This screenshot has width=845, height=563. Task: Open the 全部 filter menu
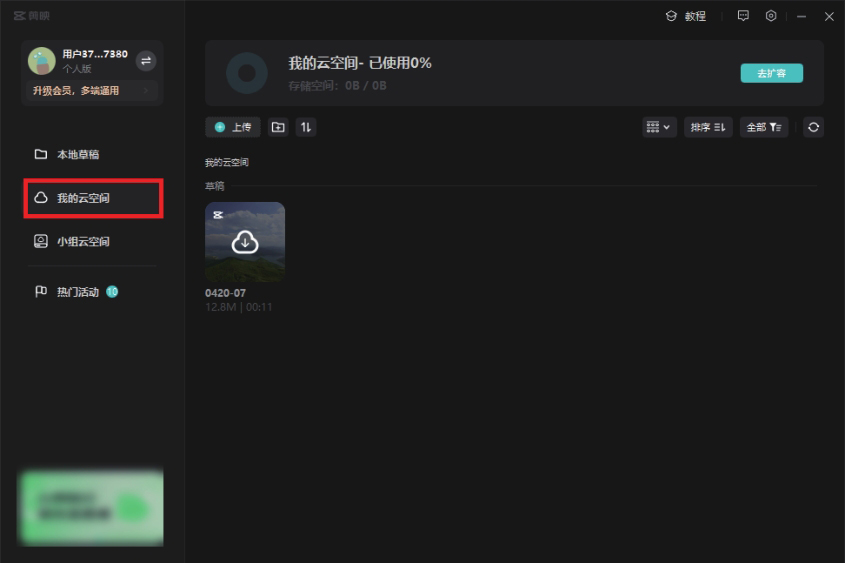tap(764, 127)
